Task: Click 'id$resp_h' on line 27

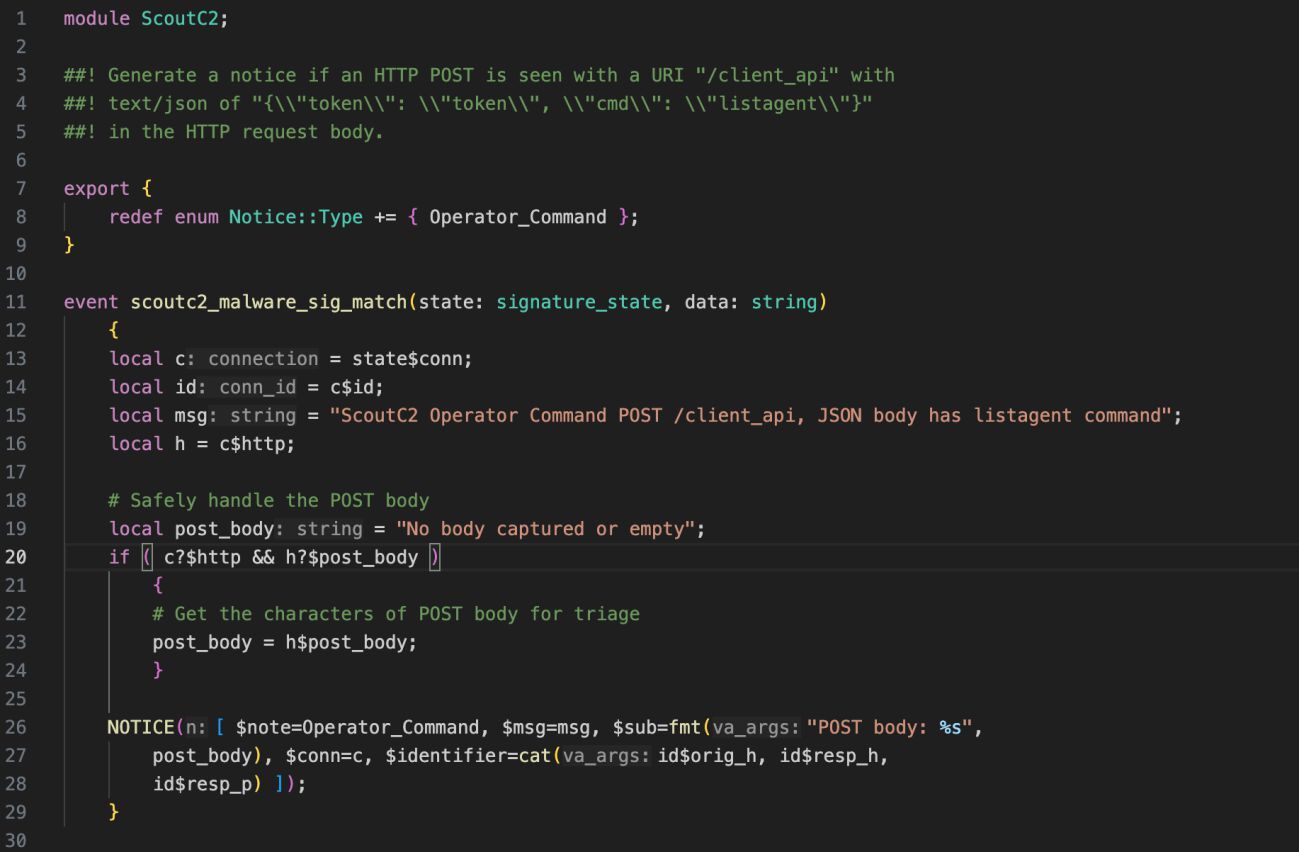Action: [829, 756]
